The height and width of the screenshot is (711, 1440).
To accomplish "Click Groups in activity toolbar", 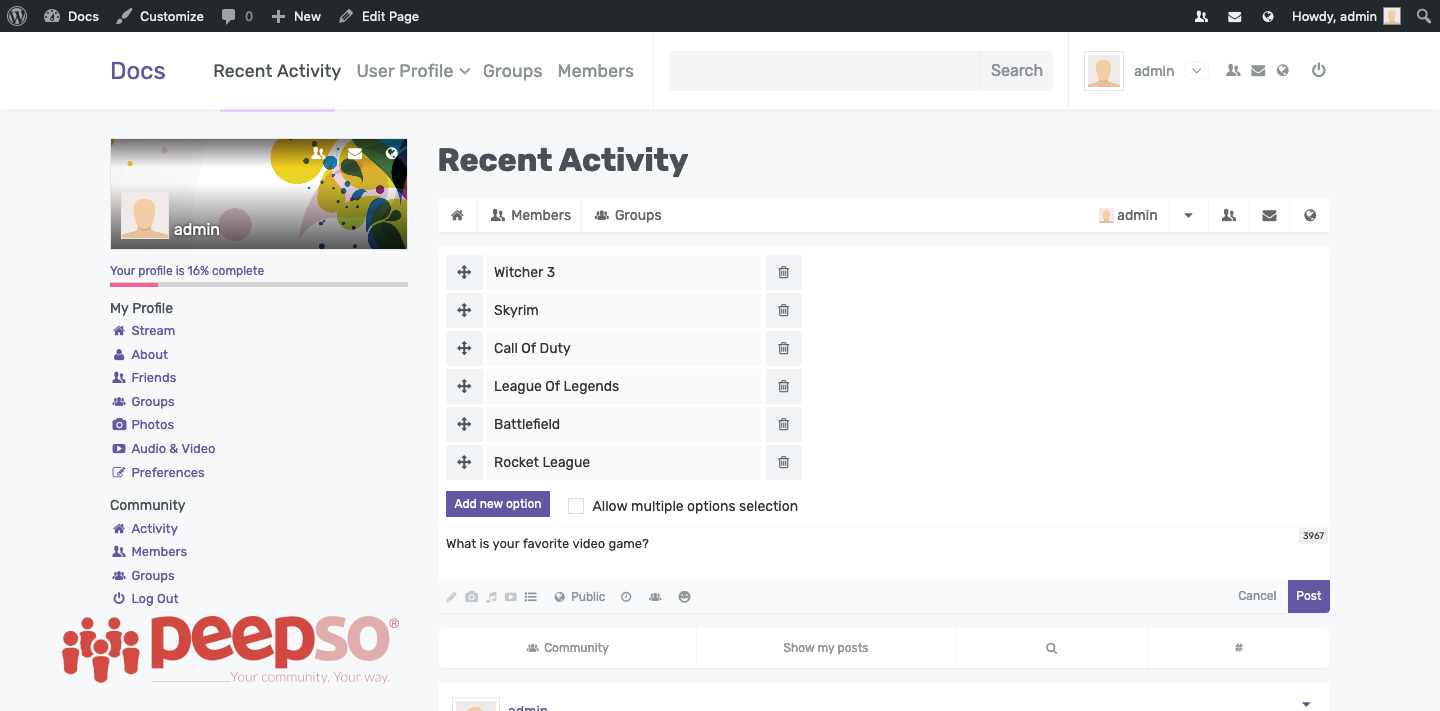I will 628,215.
